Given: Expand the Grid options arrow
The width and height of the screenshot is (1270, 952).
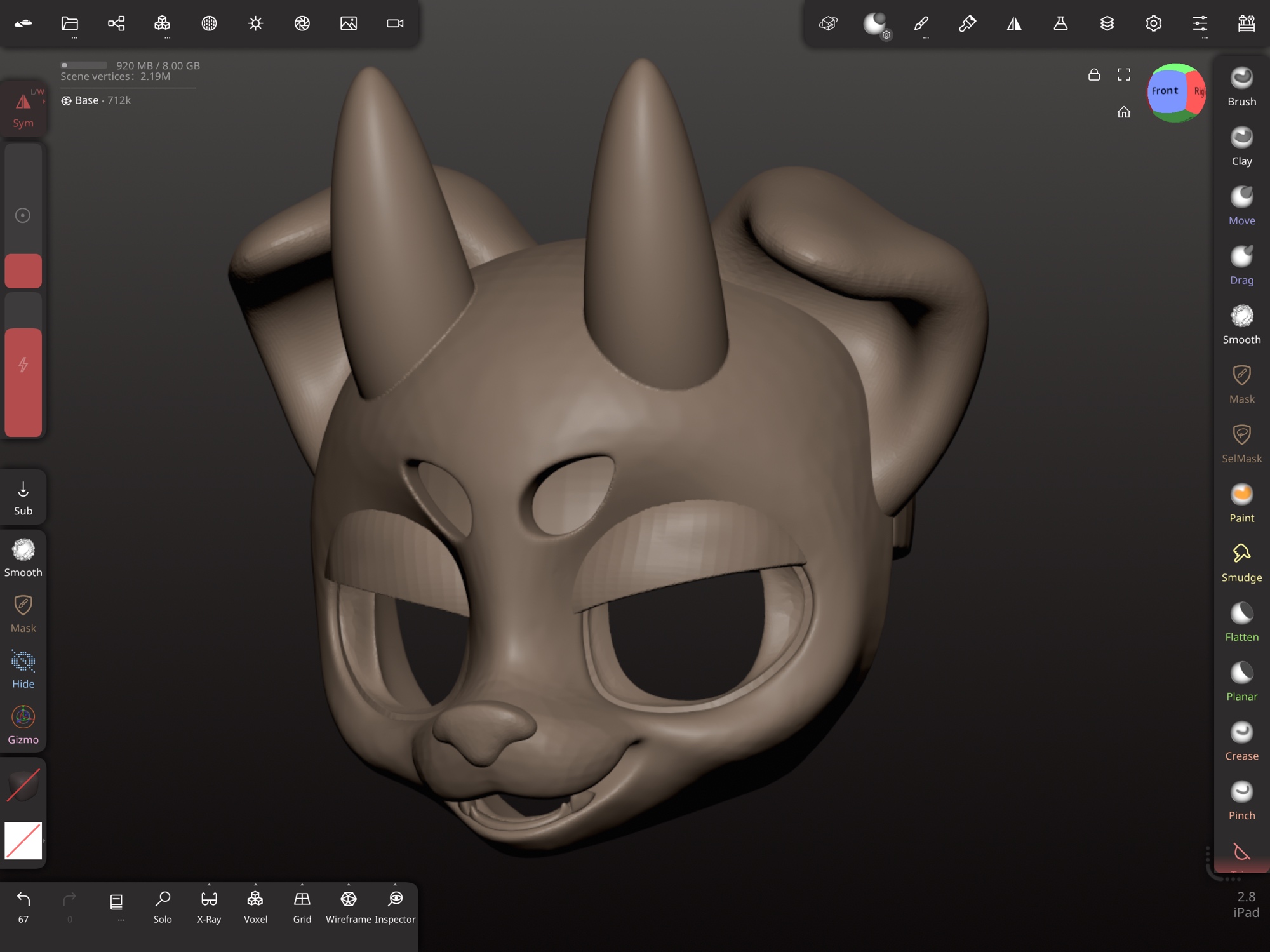Looking at the screenshot, I should pos(302,885).
